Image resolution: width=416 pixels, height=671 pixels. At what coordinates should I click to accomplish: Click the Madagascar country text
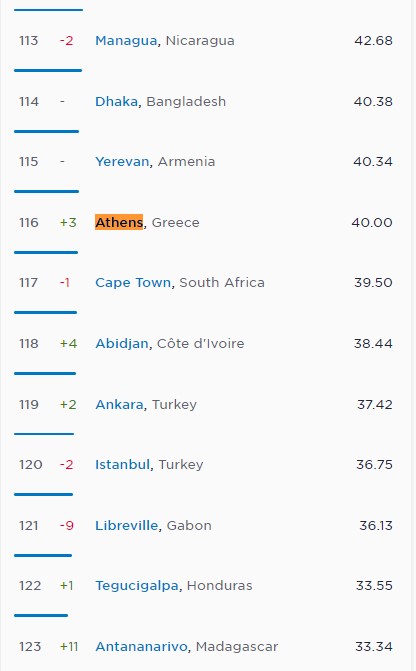point(237,647)
